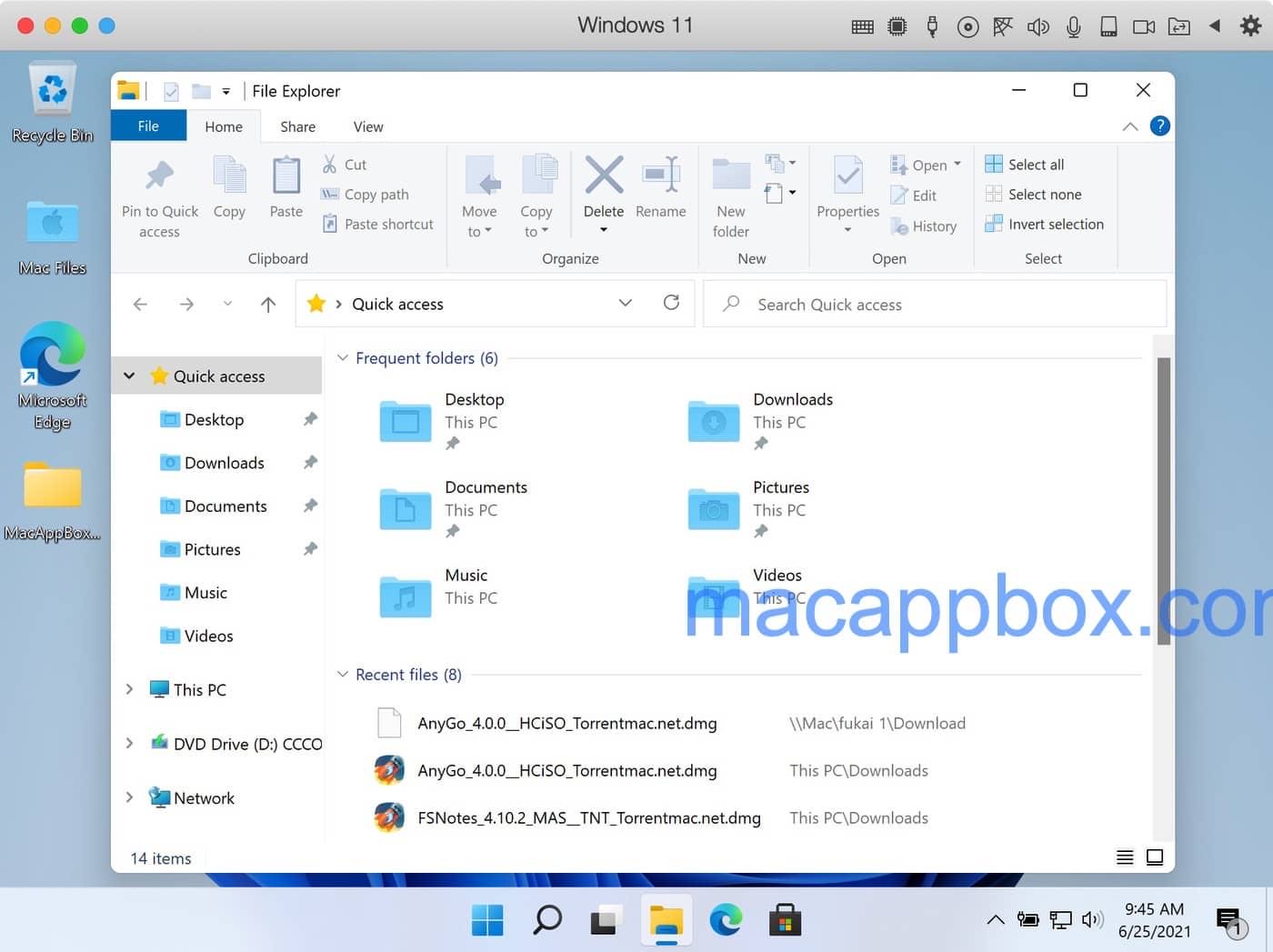Open the blue Help question mark
The width and height of the screenshot is (1273, 952).
(1160, 126)
